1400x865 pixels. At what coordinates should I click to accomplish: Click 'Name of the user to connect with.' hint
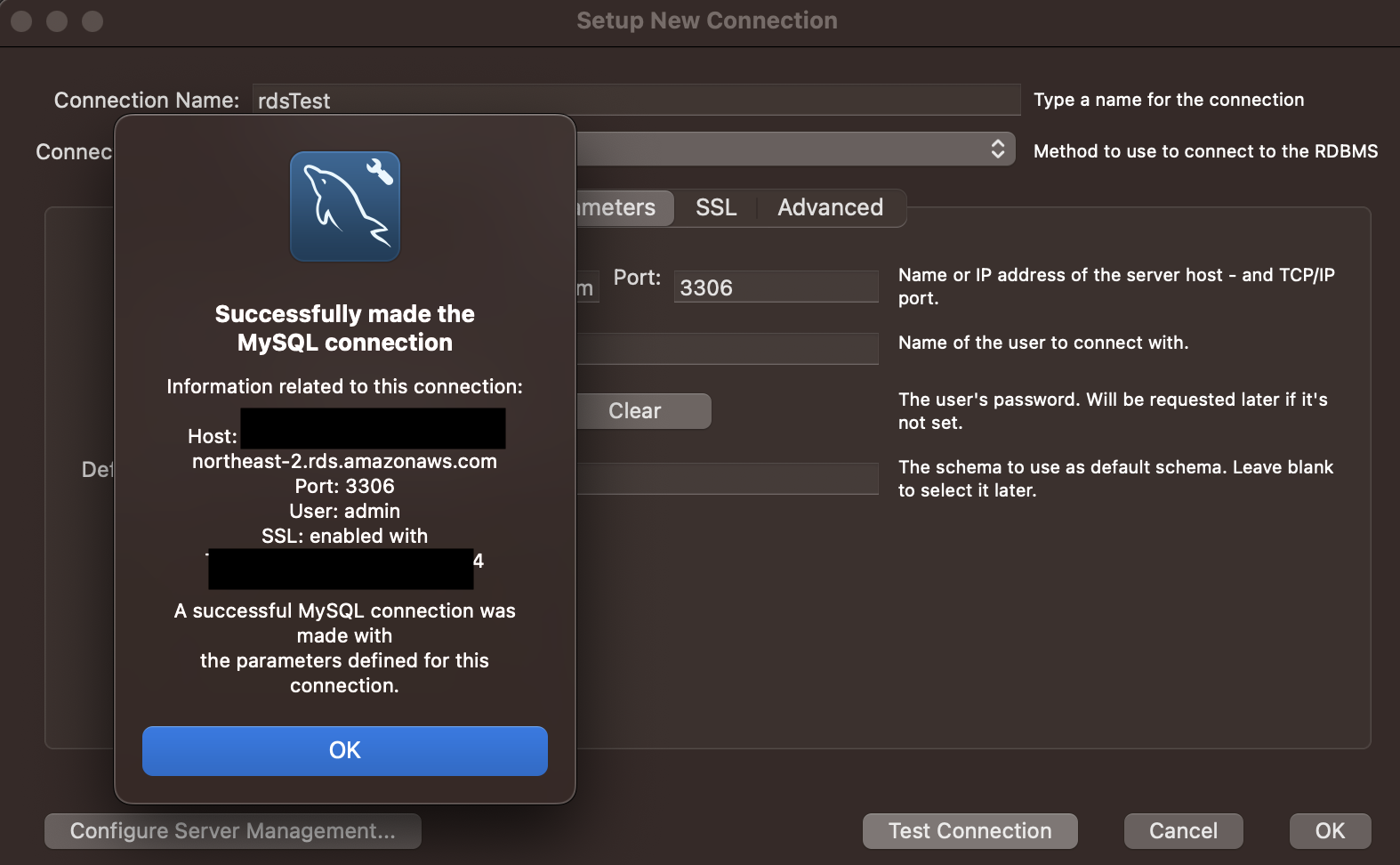click(x=1043, y=343)
